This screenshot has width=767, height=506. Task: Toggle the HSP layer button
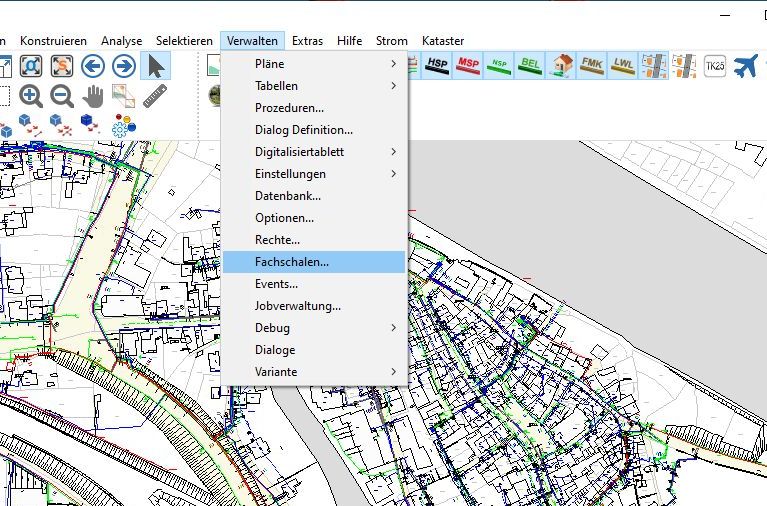coord(436,67)
